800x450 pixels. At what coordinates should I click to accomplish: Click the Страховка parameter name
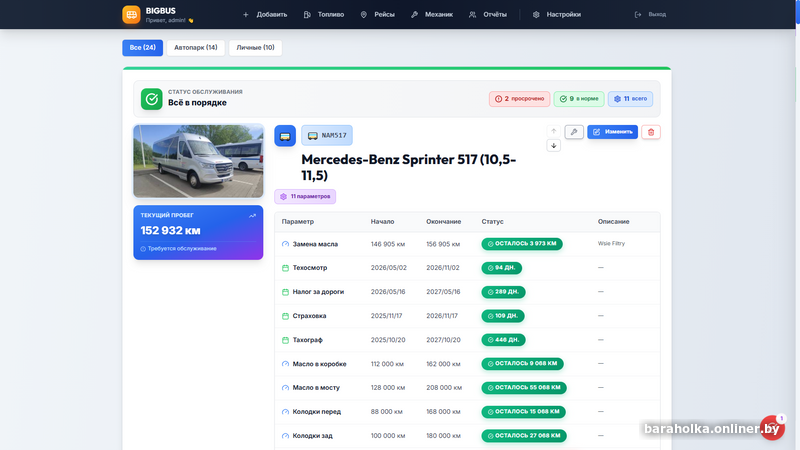point(309,316)
